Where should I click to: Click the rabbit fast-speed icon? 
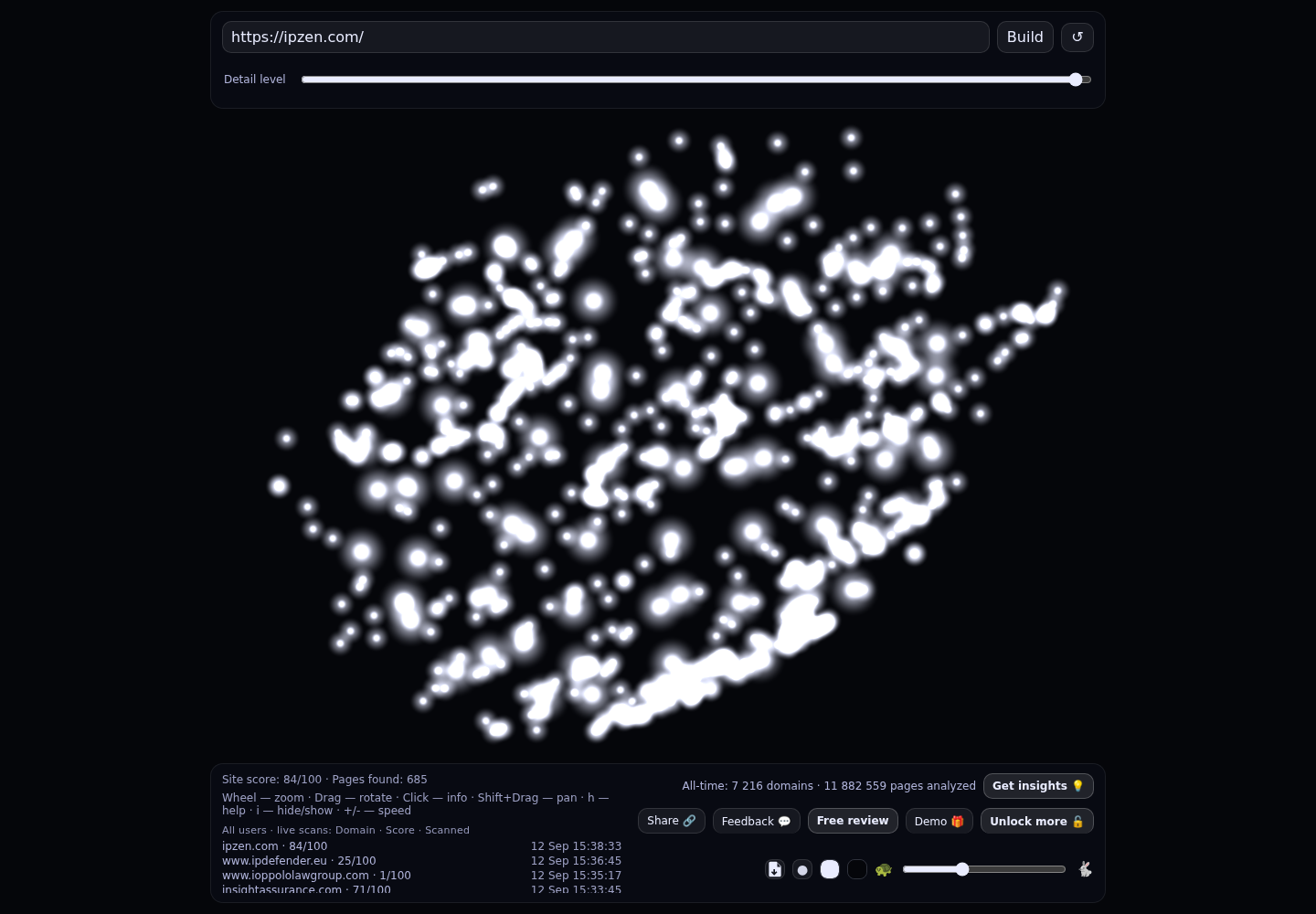point(1085,869)
